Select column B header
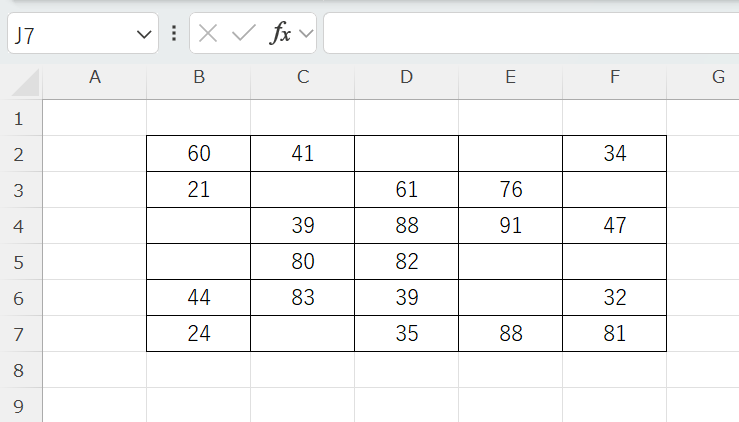Image resolution: width=739 pixels, height=422 pixels. tap(199, 78)
